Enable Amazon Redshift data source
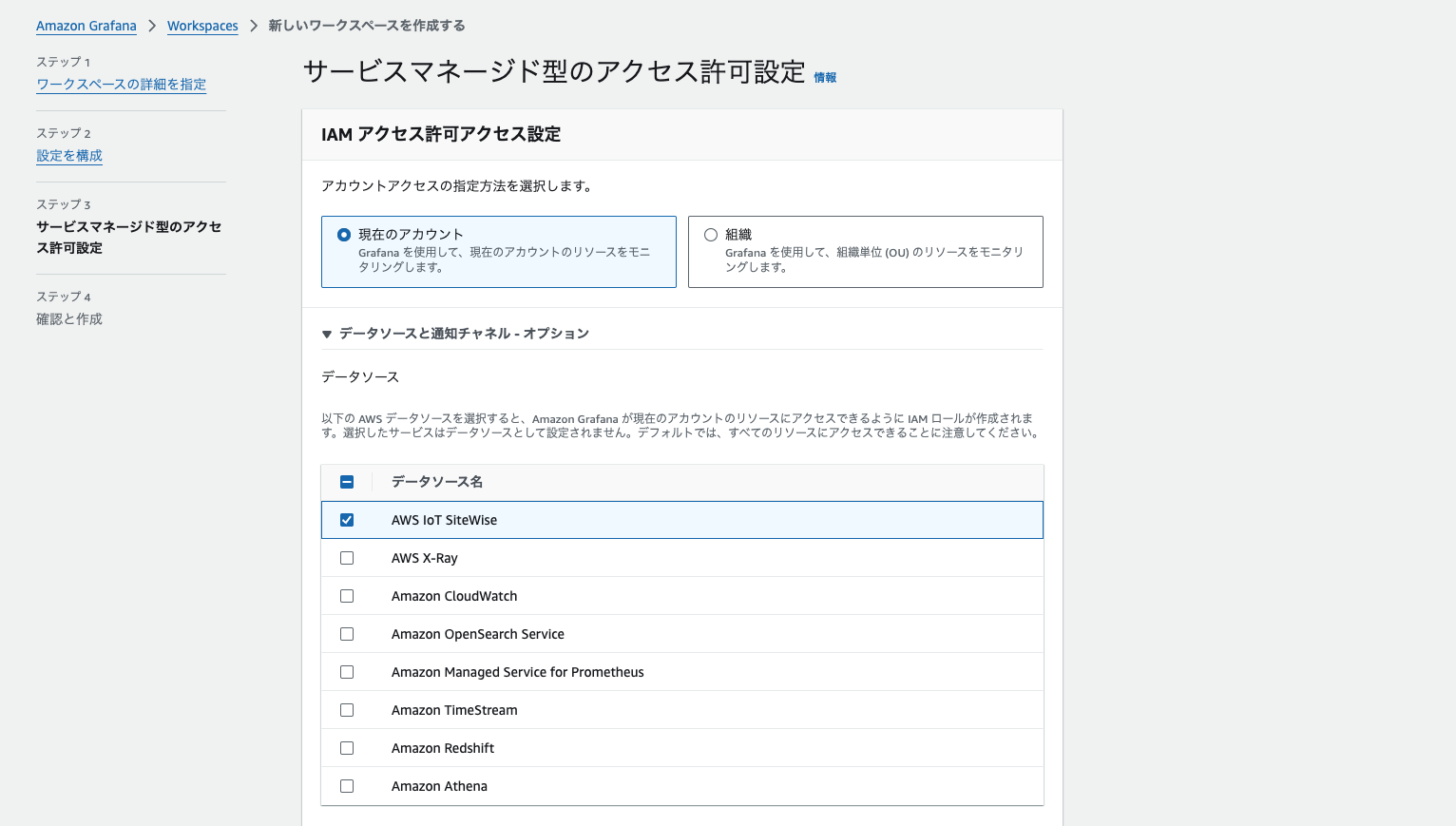Image resolution: width=1456 pixels, height=826 pixels. (347, 748)
